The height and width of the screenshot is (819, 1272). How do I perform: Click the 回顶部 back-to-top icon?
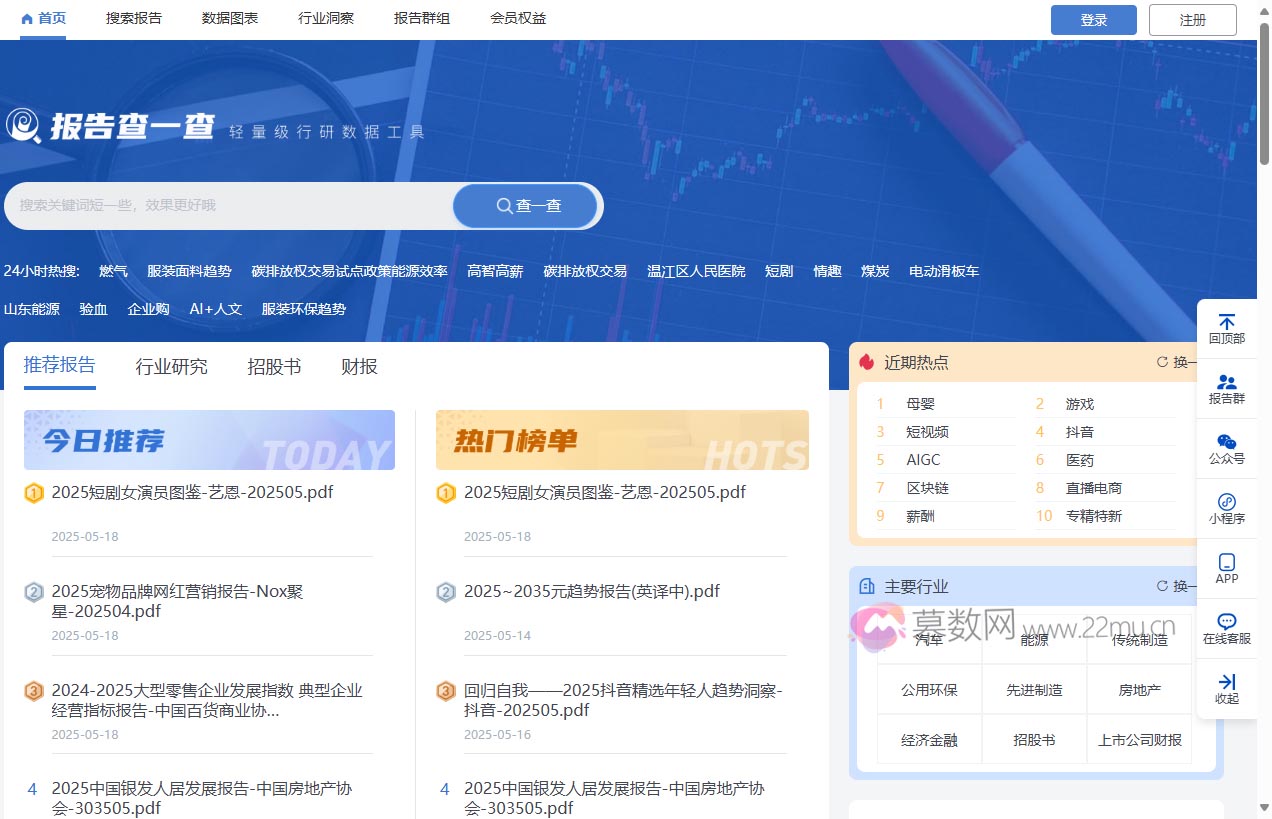[1227, 327]
